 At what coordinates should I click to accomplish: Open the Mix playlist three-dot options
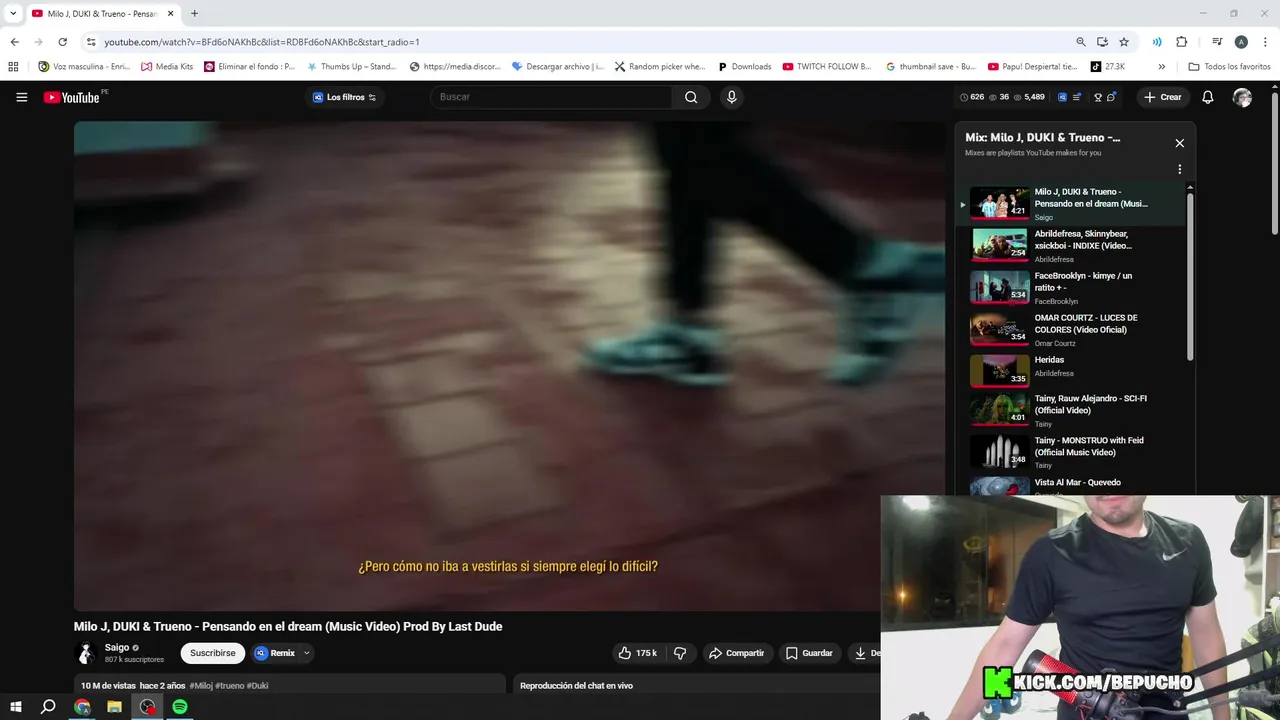coord(1180,169)
